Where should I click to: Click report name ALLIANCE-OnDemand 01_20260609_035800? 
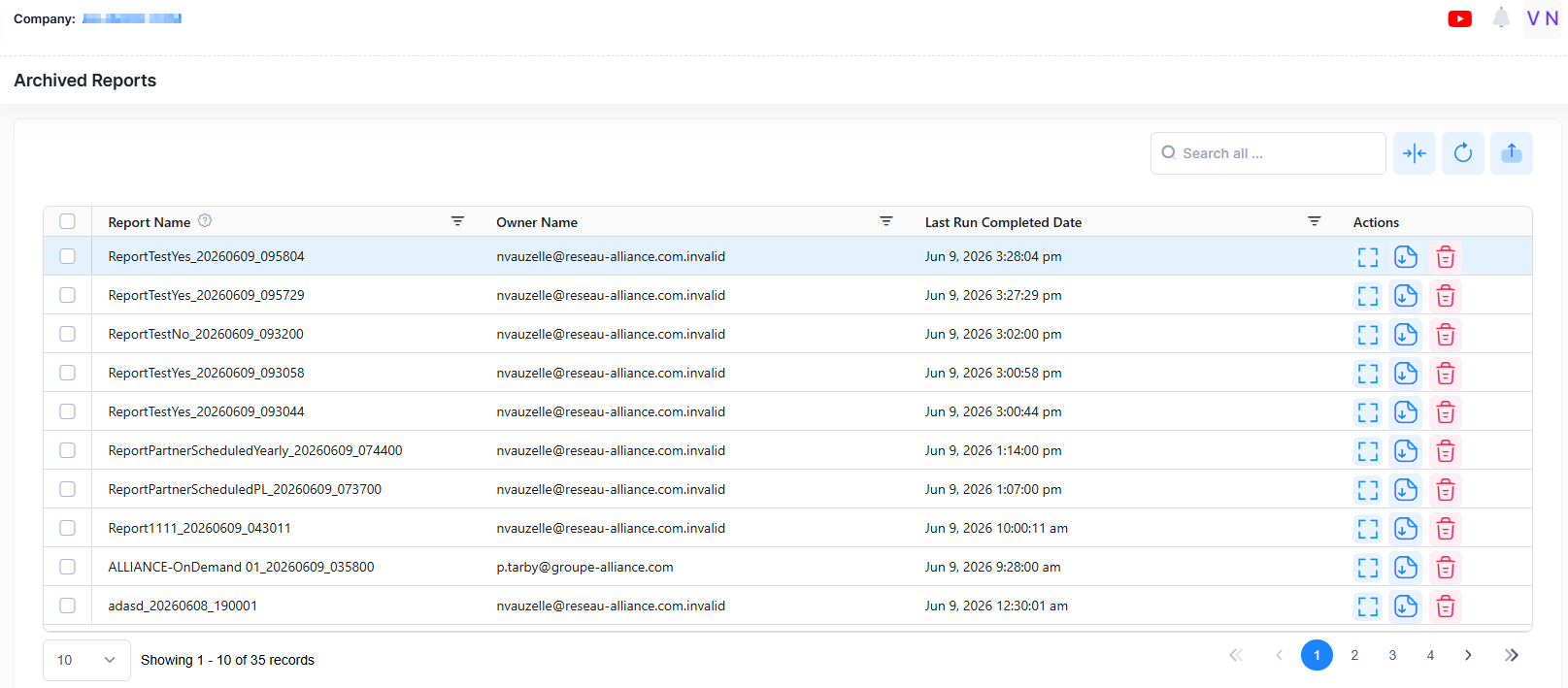coord(241,567)
